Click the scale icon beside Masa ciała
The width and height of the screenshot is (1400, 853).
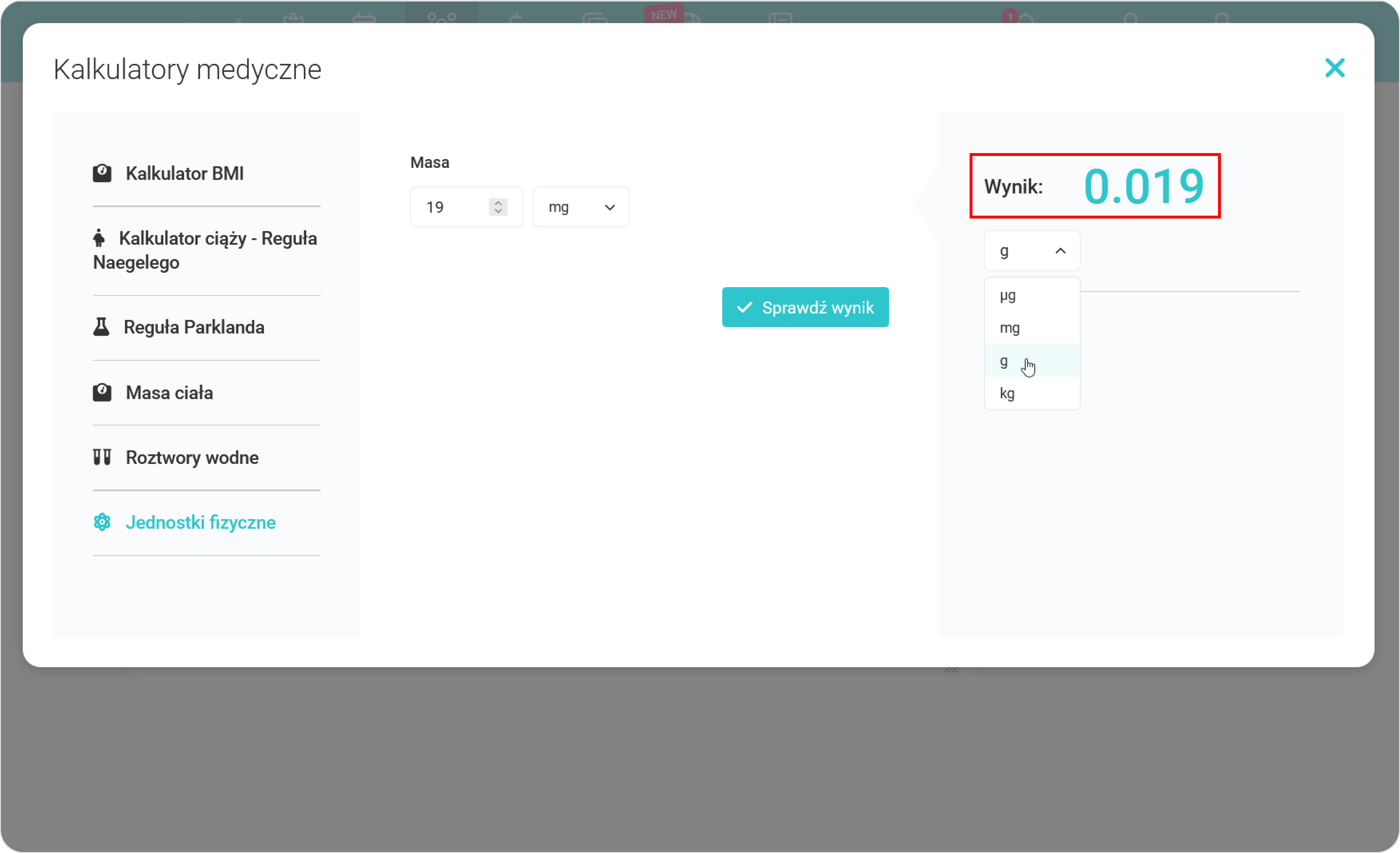click(102, 392)
